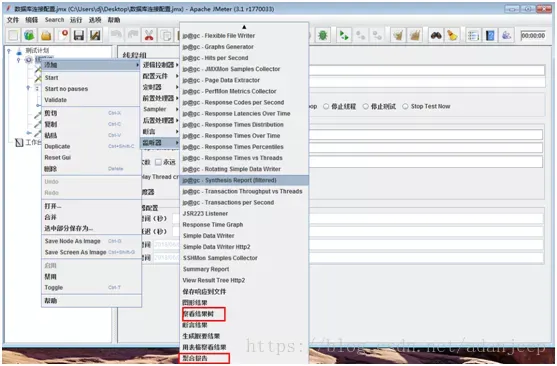
Task: Open the Search menu
Action: [x=54, y=20]
